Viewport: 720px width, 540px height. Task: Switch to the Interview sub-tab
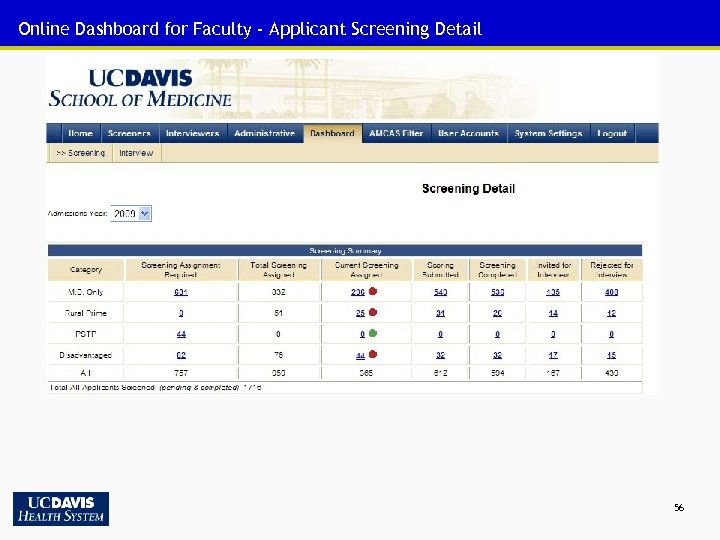pos(136,153)
